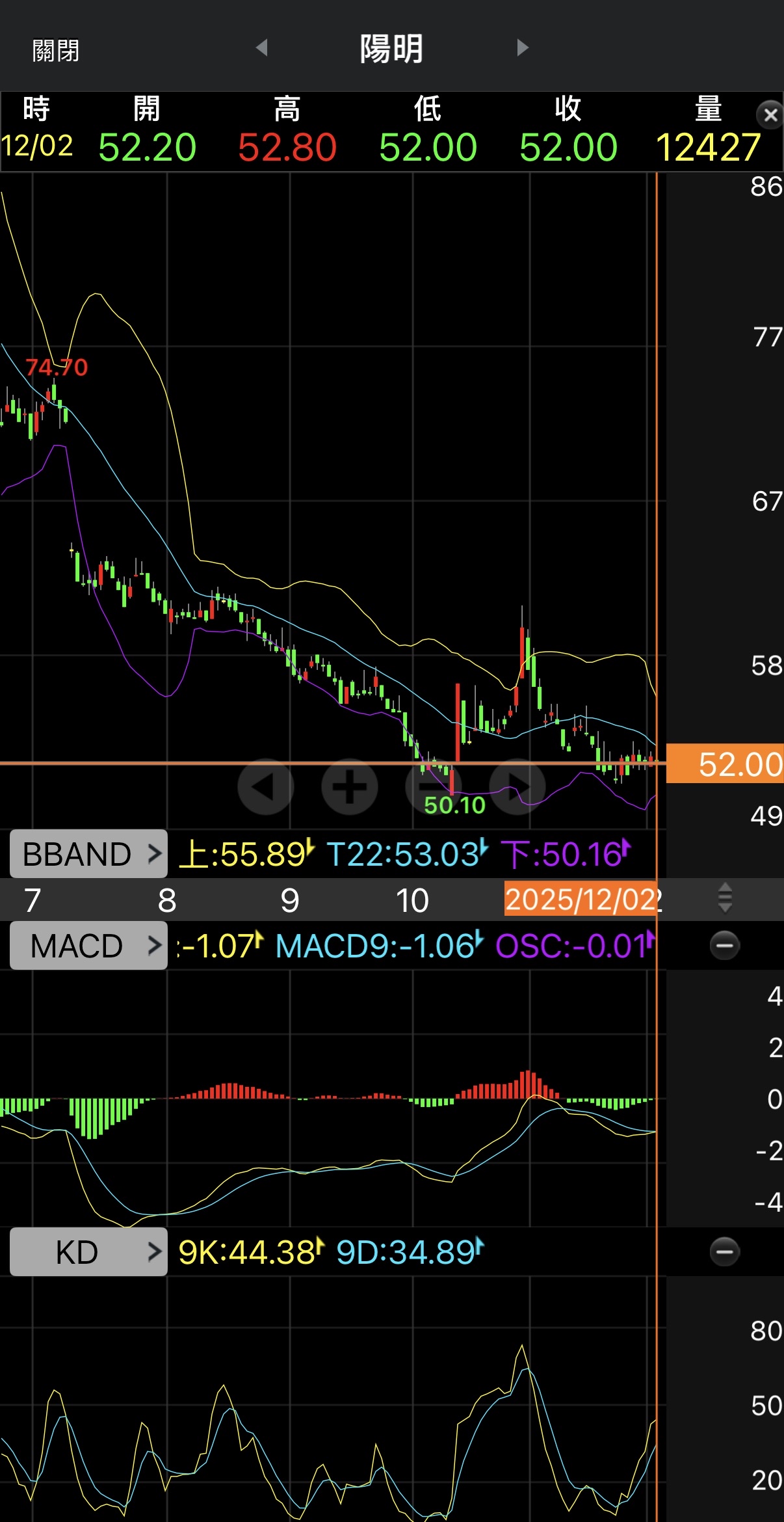This screenshot has height=1522, width=784.
Task: Go to previous stock with left arrow
Action: (x=262, y=47)
